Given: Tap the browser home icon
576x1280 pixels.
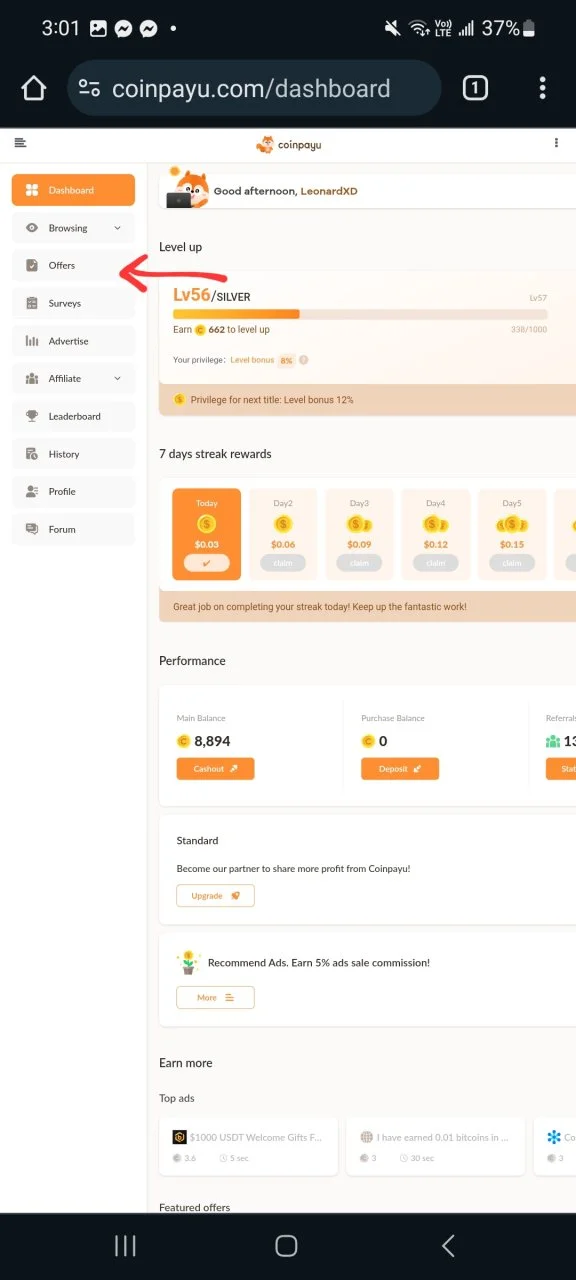Looking at the screenshot, I should (34, 88).
